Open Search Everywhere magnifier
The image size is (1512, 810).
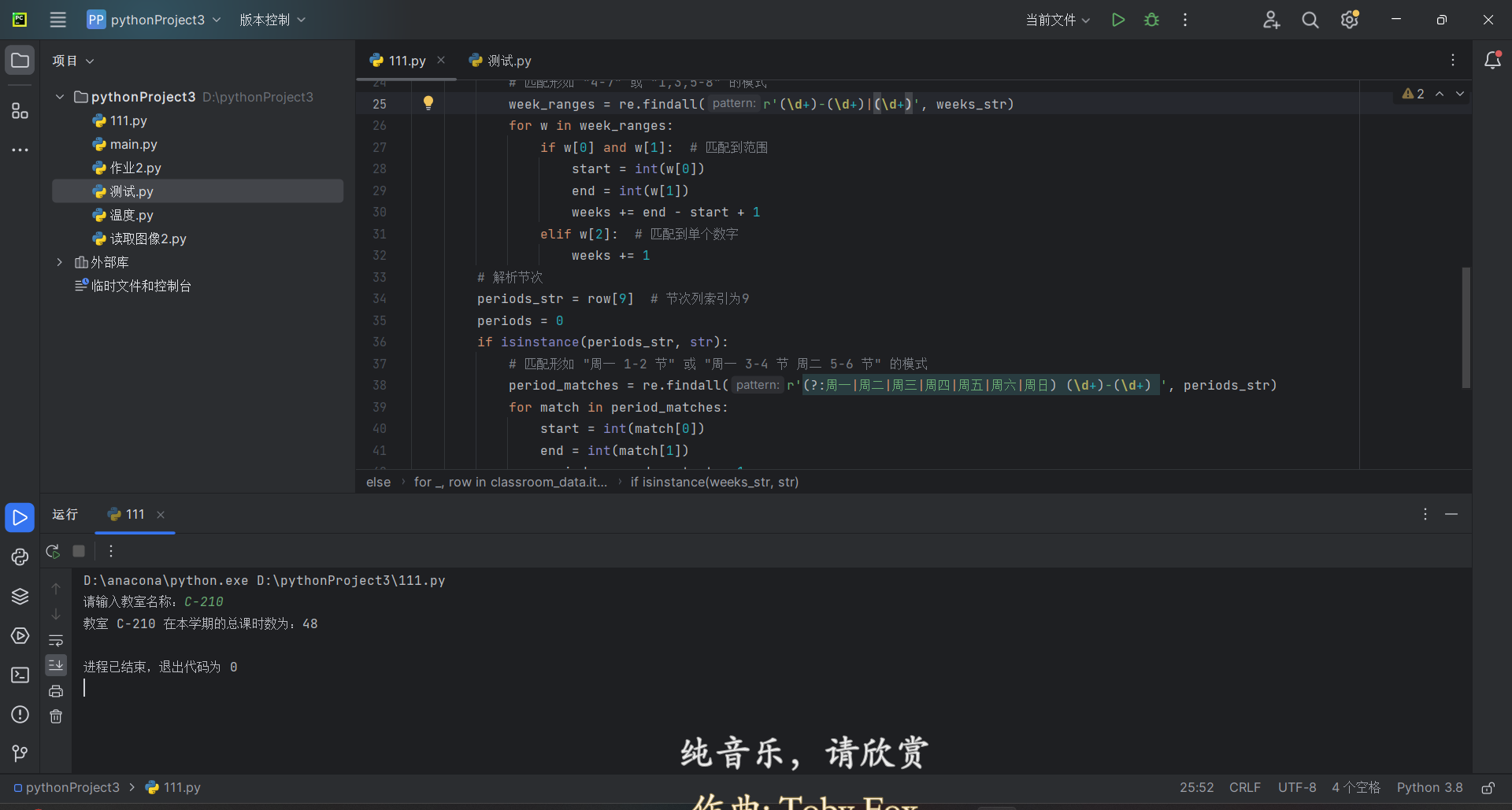click(x=1310, y=20)
